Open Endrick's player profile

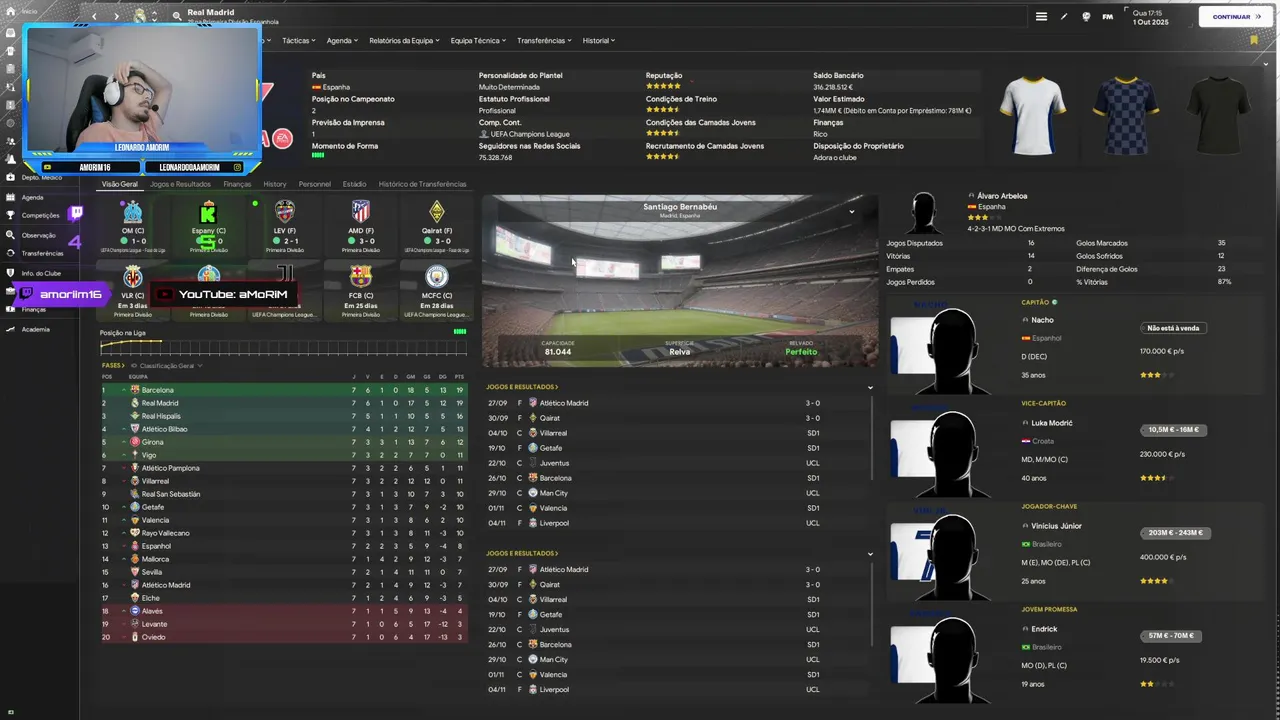(1044, 629)
